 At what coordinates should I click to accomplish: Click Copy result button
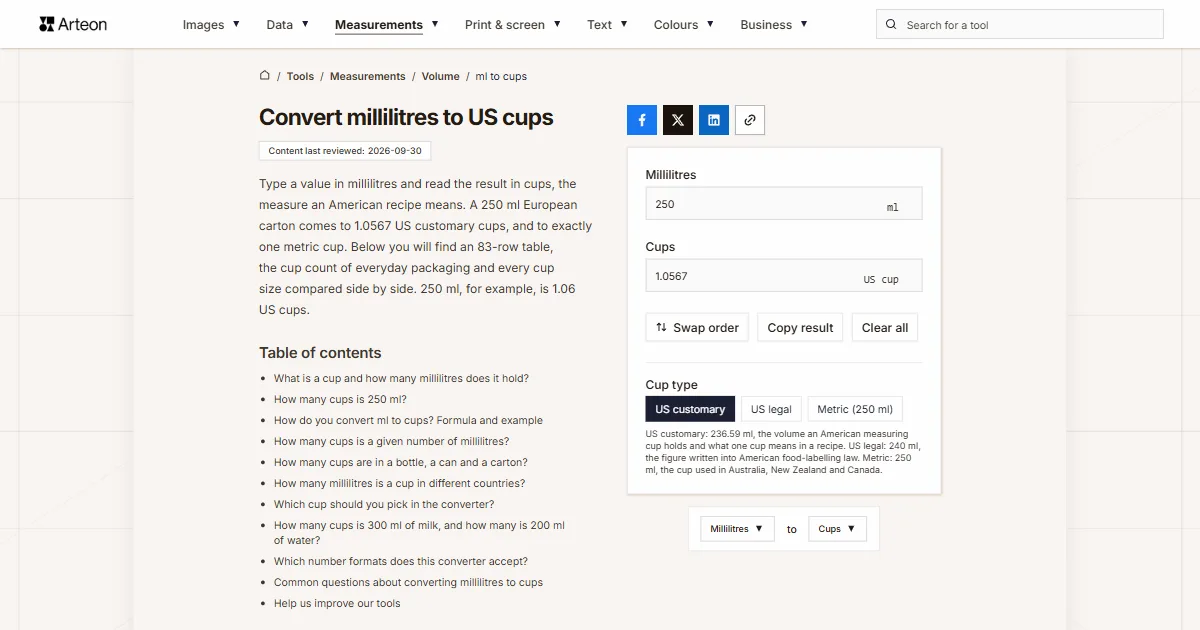coord(800,327)
